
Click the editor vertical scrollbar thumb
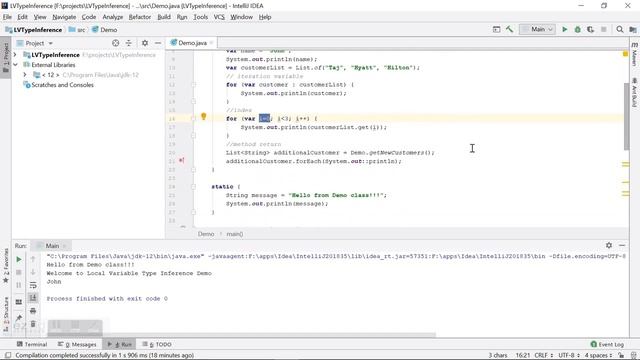[626, 116]
